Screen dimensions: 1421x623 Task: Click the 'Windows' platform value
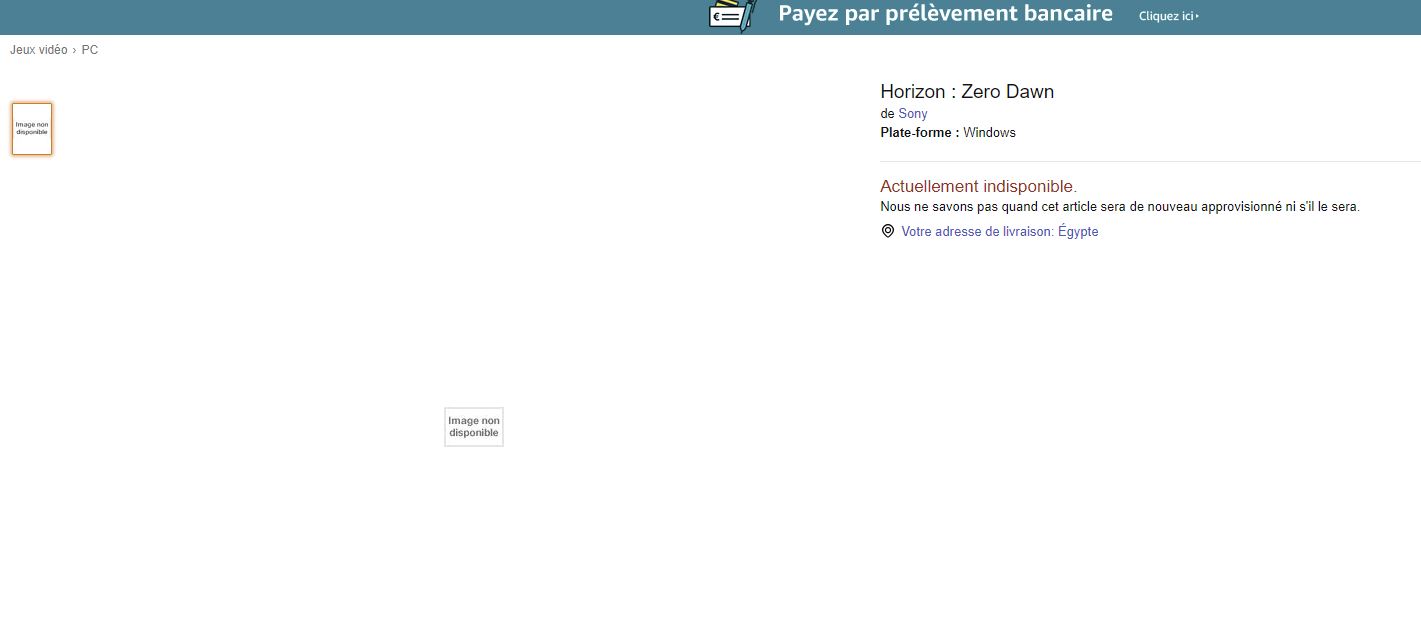989,133
